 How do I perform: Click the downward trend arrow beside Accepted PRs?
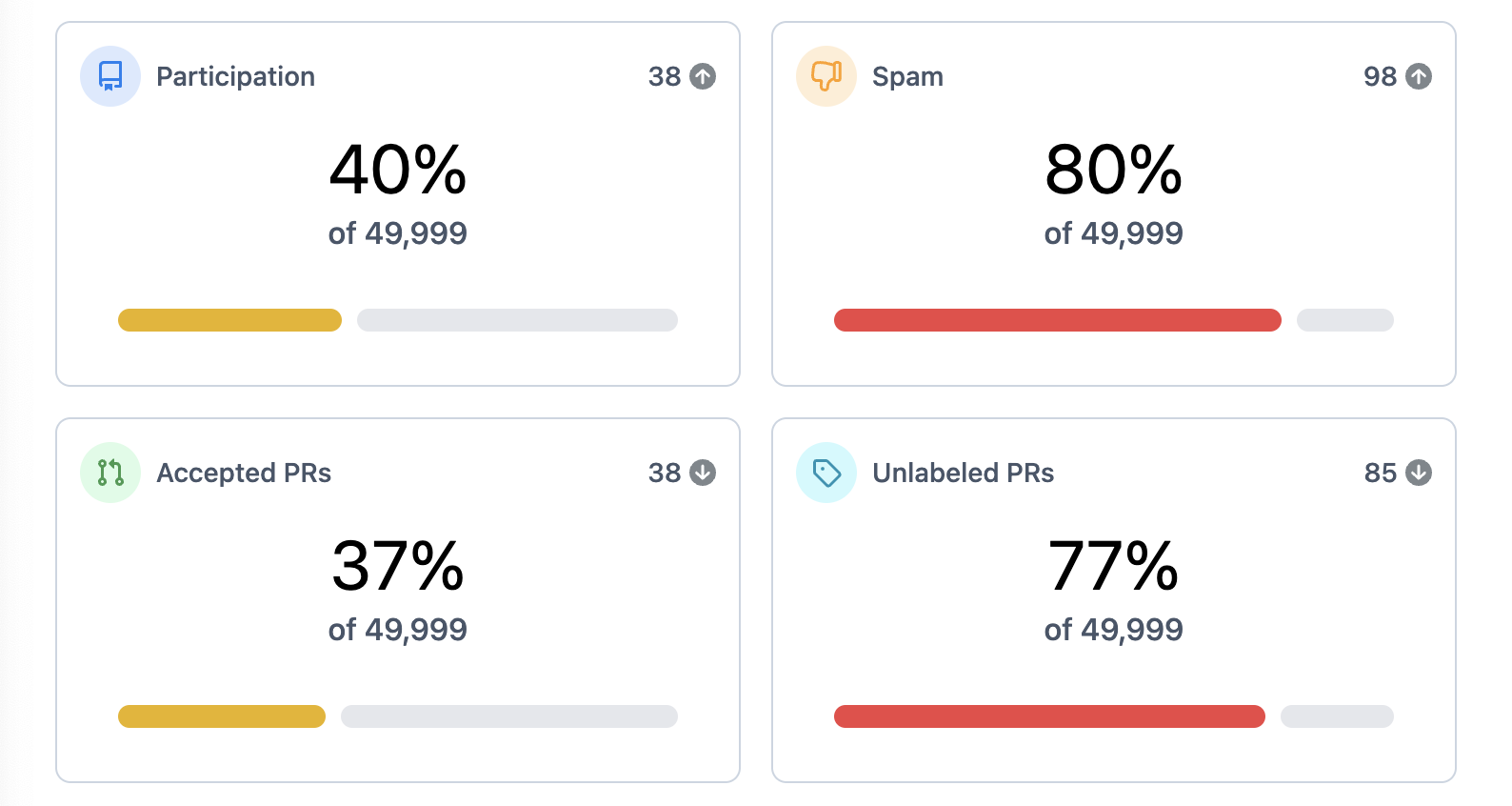click(x=703, y=472)
